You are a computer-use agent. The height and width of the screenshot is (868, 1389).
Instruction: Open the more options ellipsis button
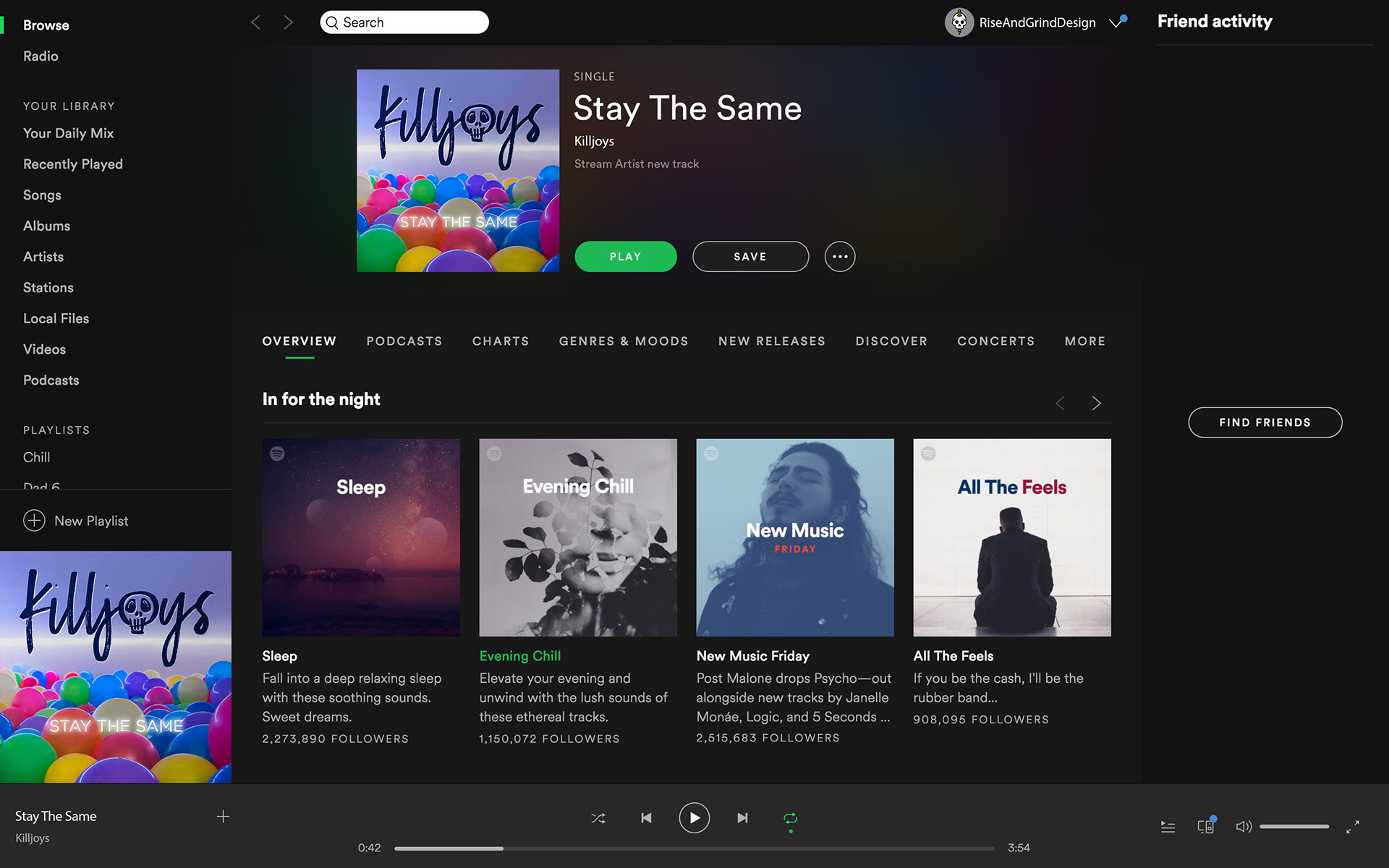840,257
